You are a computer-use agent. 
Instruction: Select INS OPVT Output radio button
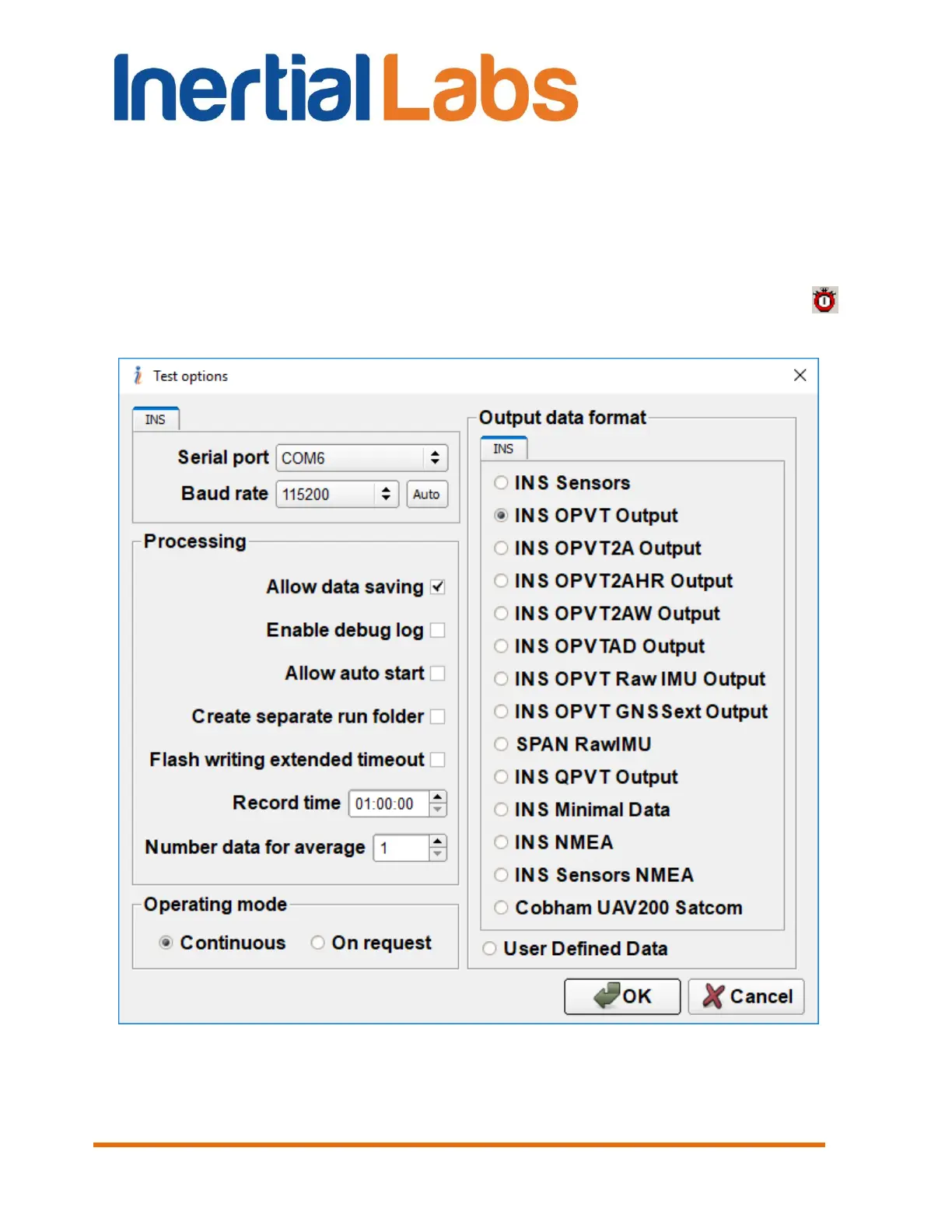coord(501,516)
